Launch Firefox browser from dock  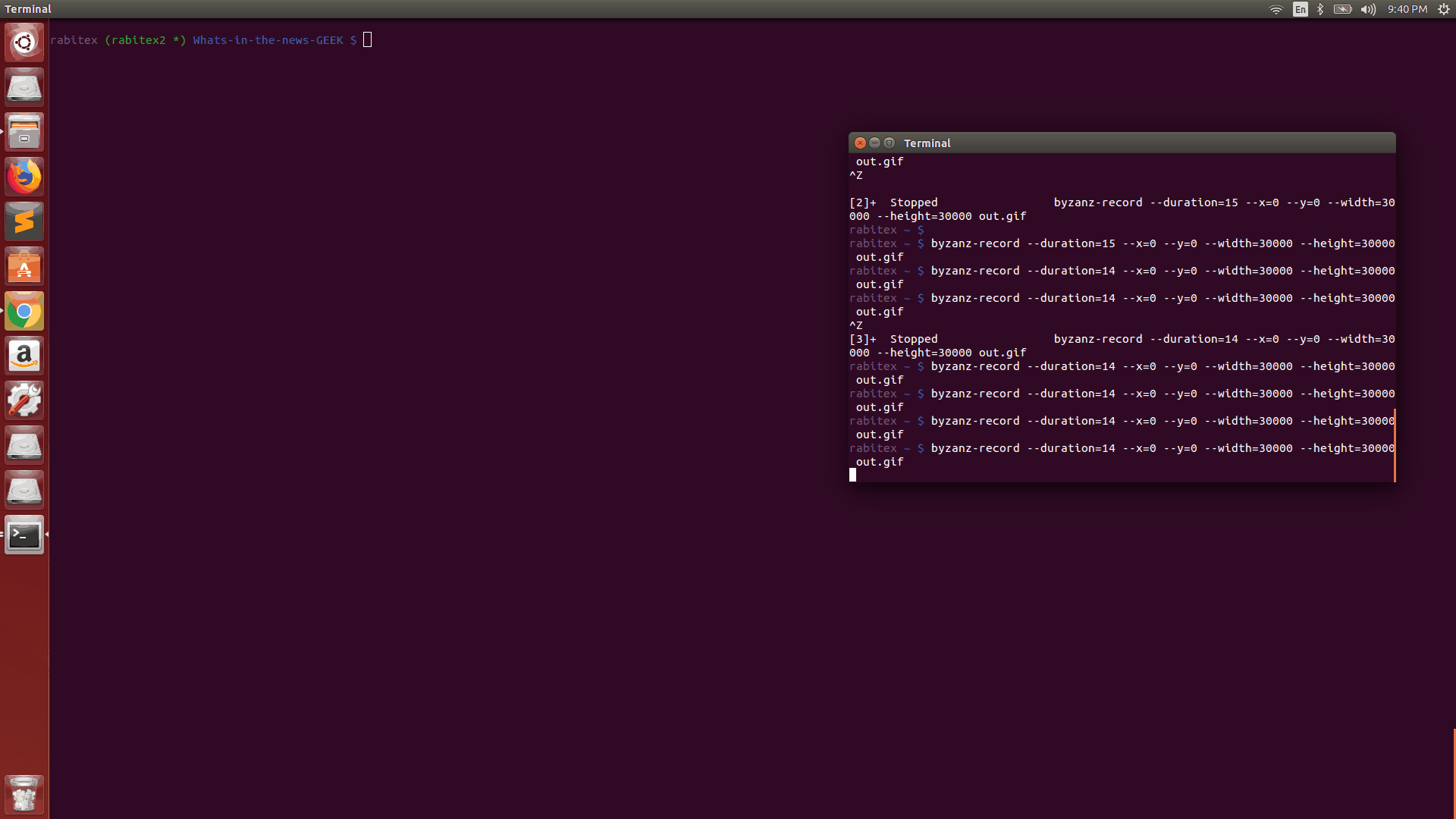tap(24, 177)
